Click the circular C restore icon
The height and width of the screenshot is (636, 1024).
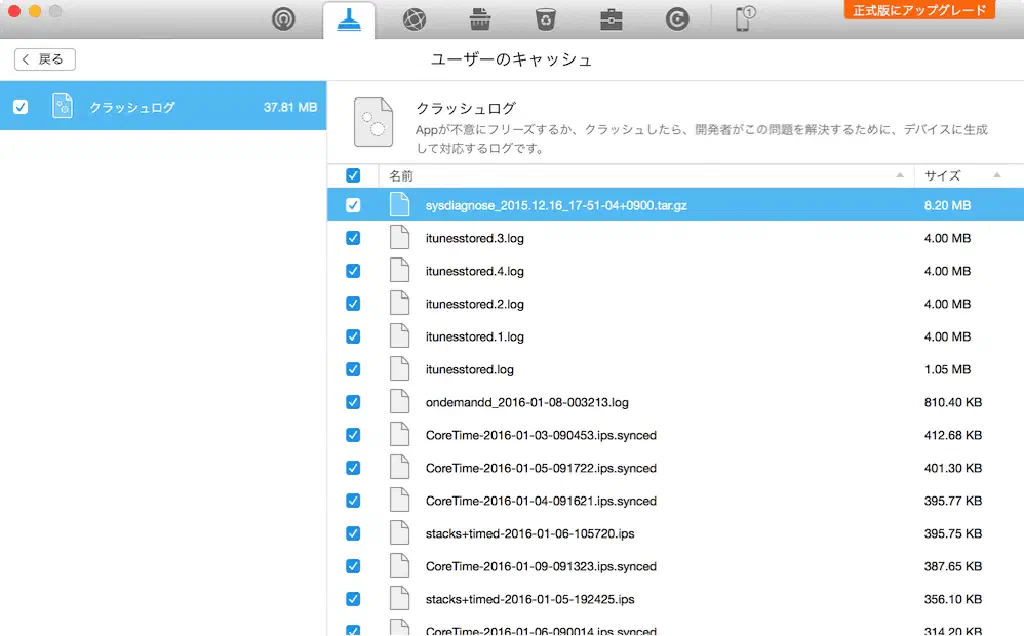point(677,19)
